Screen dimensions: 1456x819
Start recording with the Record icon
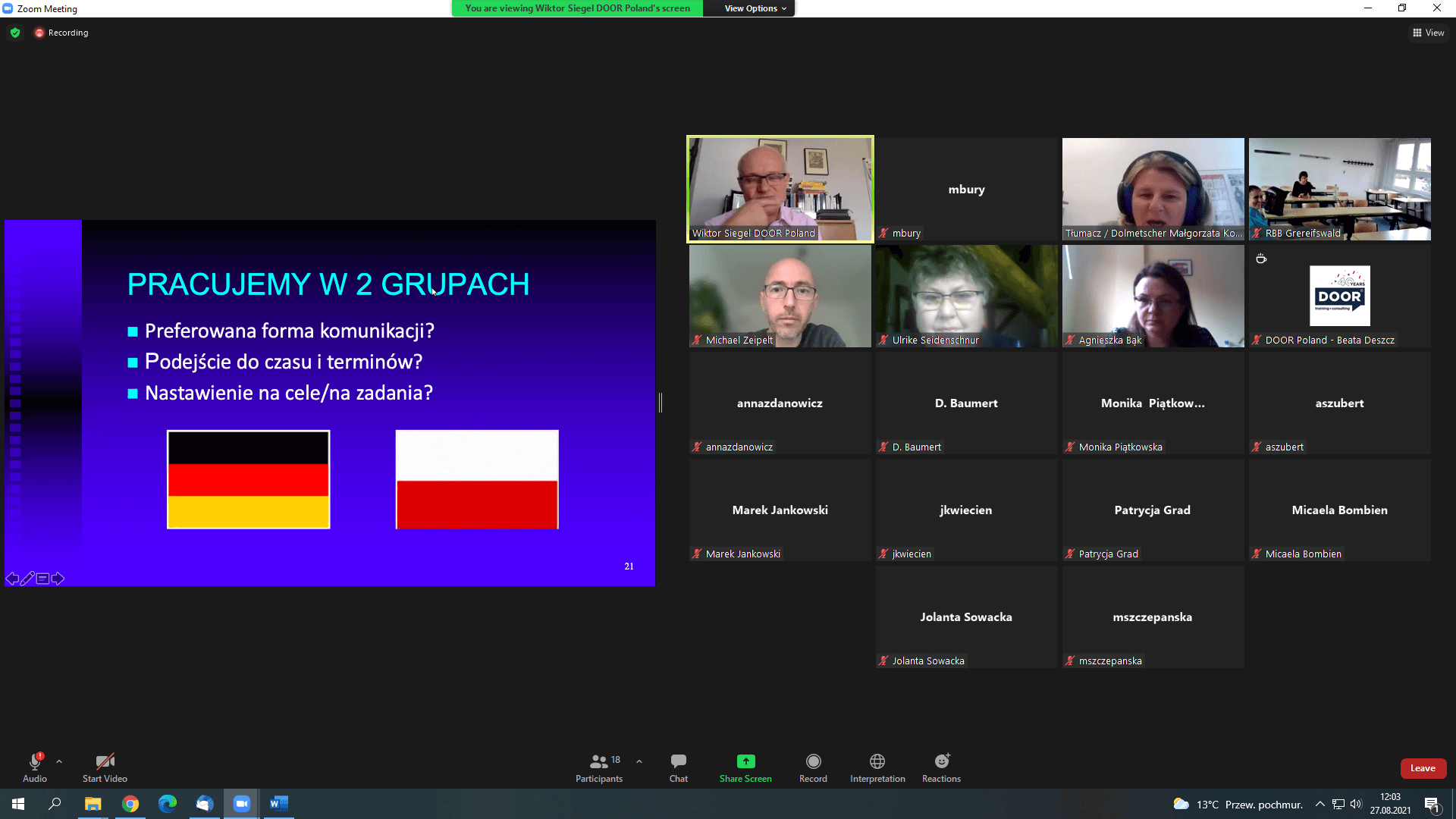(813, 761)
